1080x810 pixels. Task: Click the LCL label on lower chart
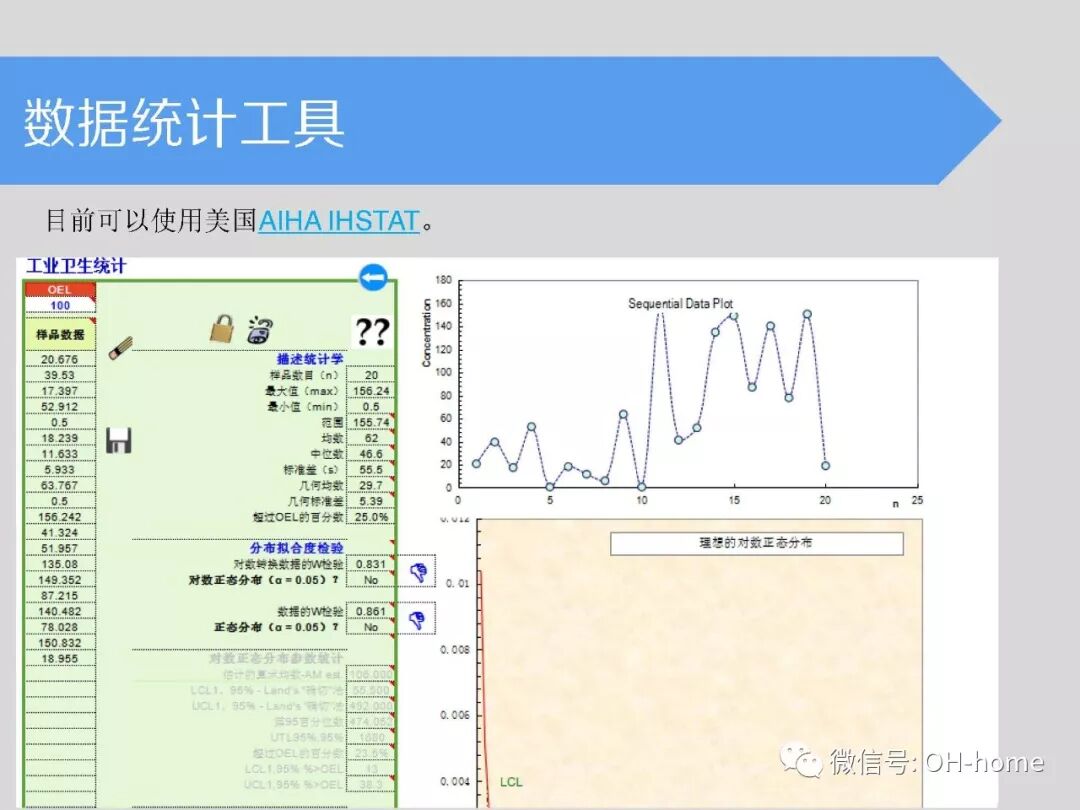tap(511, 782)
